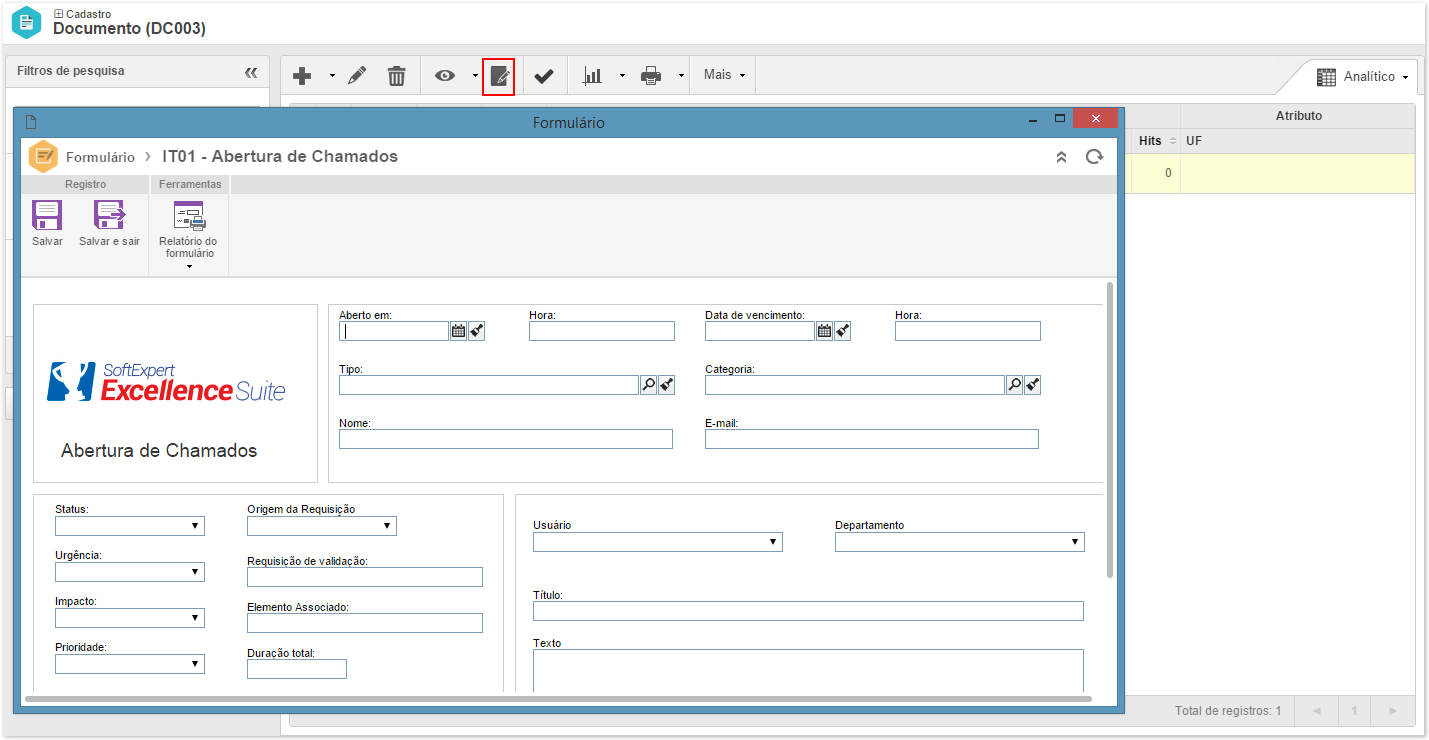This screenshot has width=1429, height=740.
Task: Click the printer toolbar icon
Action: tap(651, 76)
